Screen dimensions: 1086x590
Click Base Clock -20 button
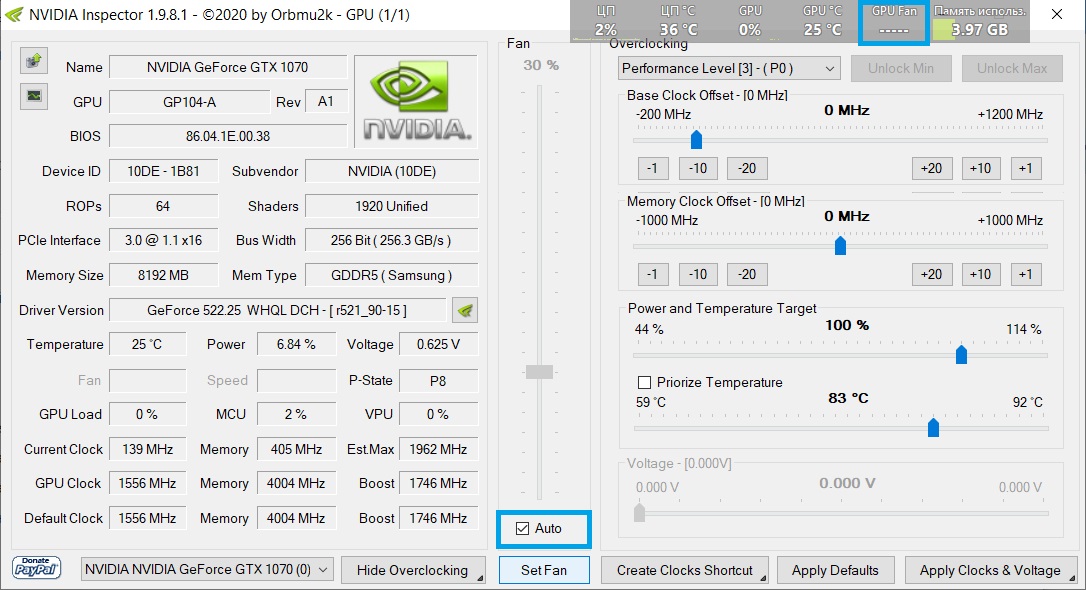[x=747, y=168]
